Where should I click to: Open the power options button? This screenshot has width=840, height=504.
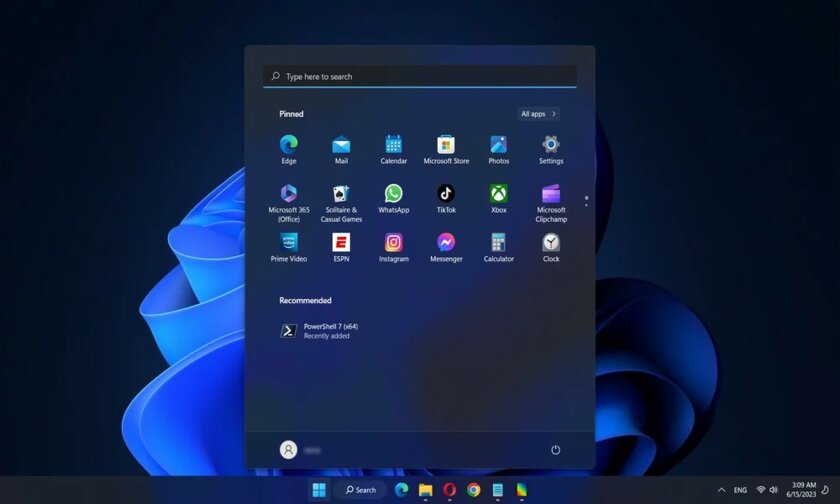pyautogui.click(x=556, y=449)
